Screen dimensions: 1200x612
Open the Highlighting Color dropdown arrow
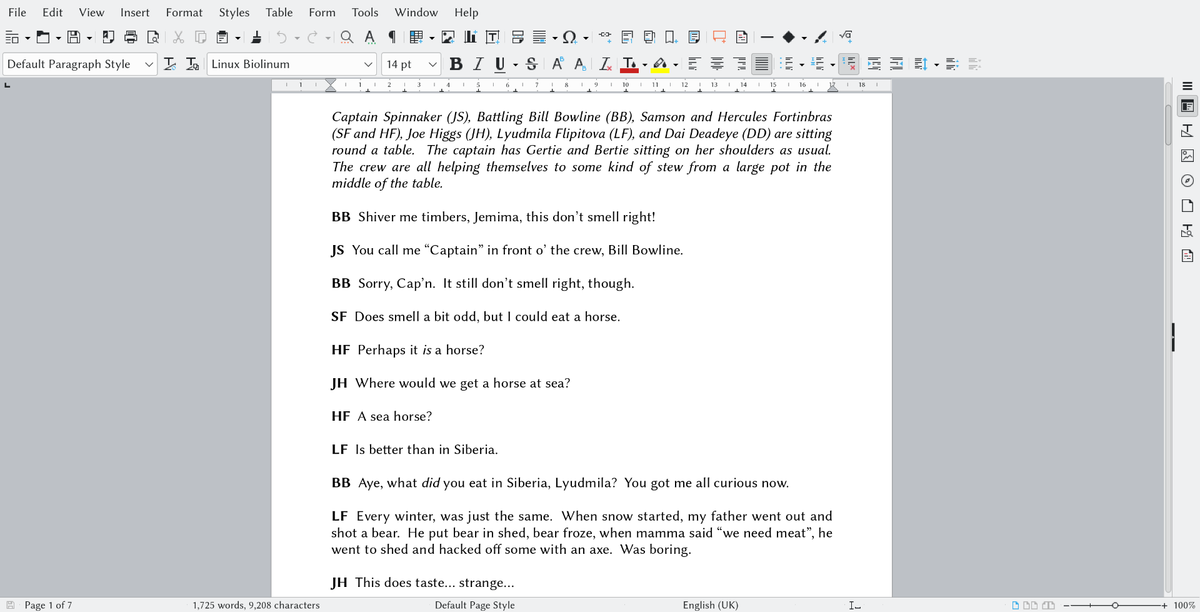point(676,64)
